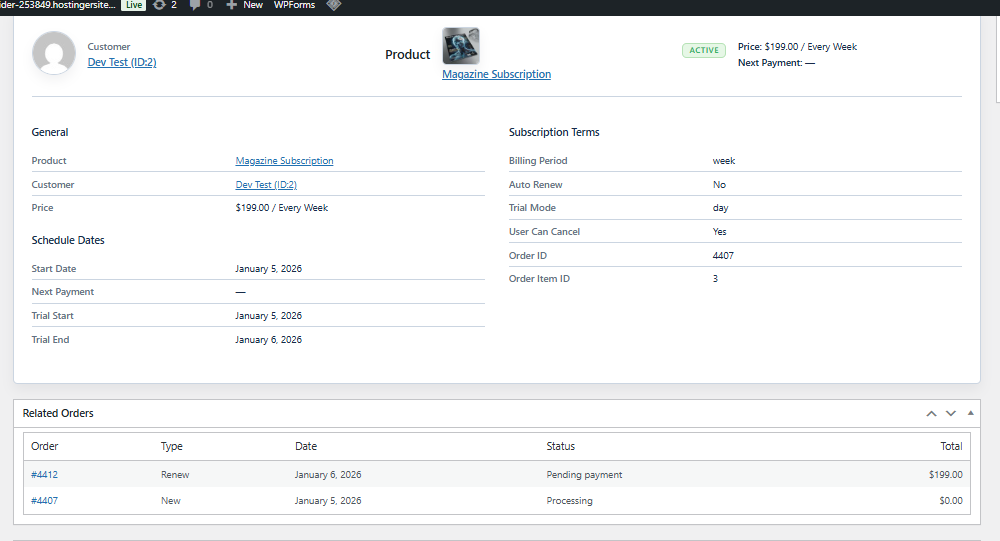
Task: Open the WPForms admin bar menu
Action: [294, 5]
